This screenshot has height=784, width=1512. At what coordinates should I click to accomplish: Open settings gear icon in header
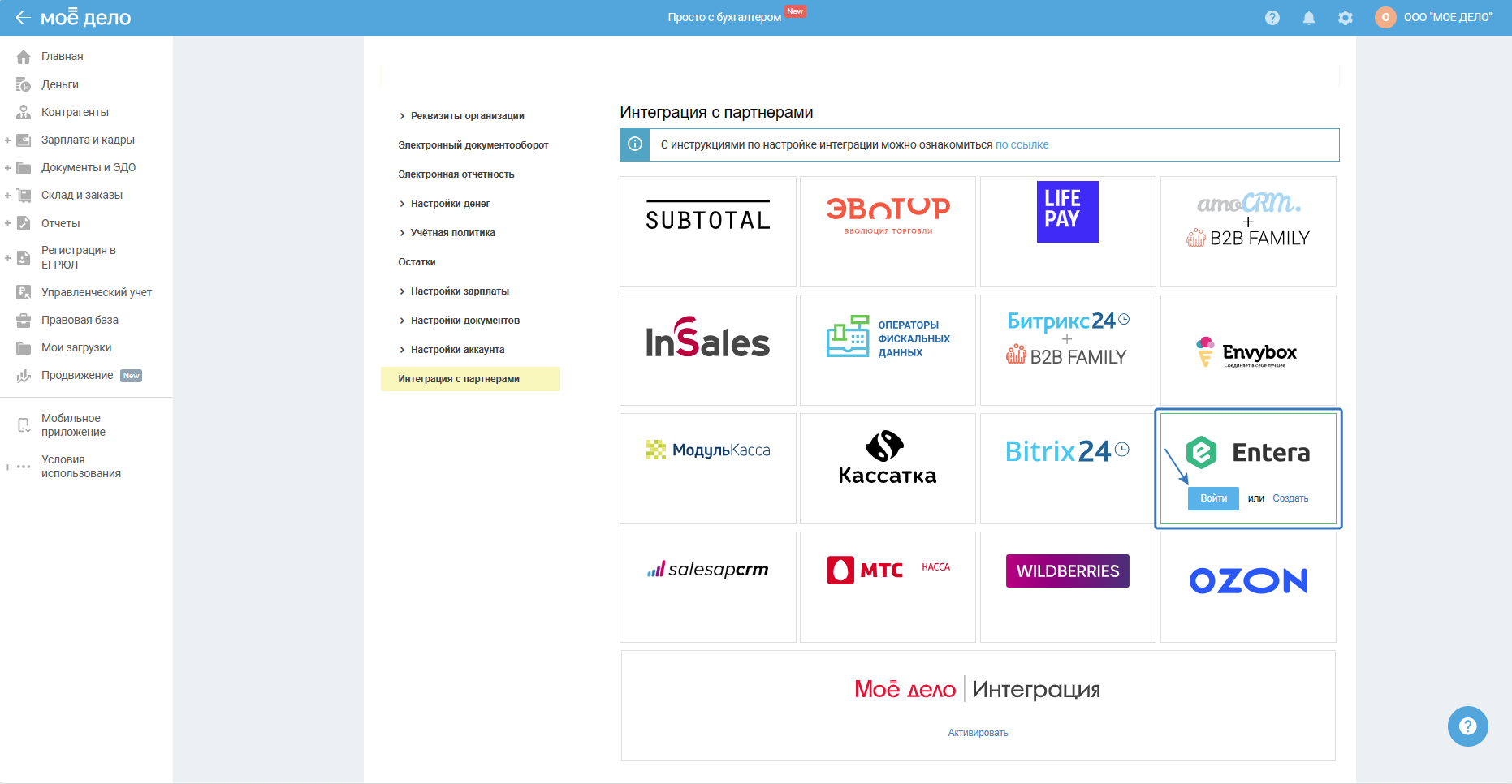(x=1346, y=18)
